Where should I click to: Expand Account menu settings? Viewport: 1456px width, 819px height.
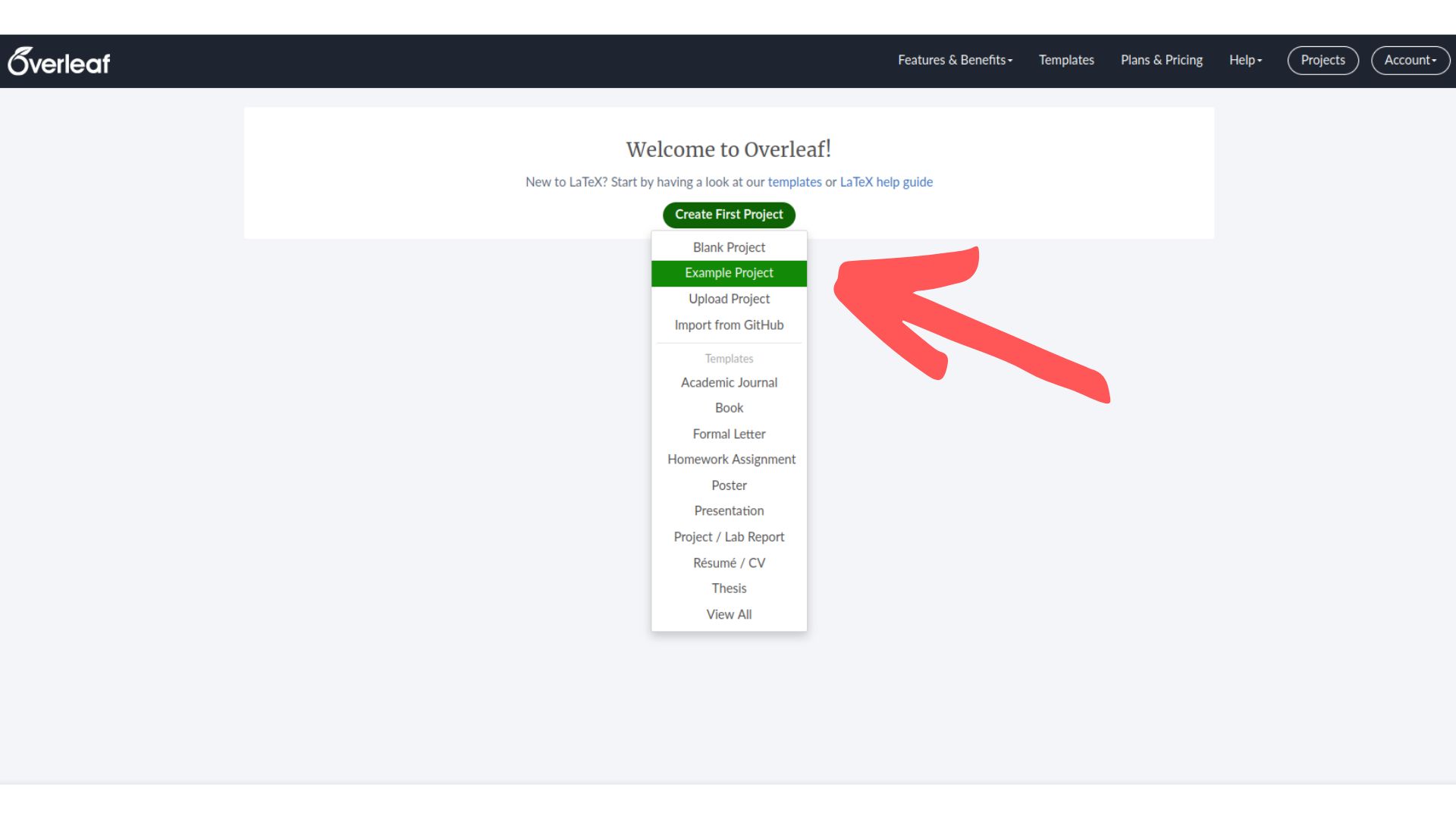pyautogui.click(x=1411, y=60)
